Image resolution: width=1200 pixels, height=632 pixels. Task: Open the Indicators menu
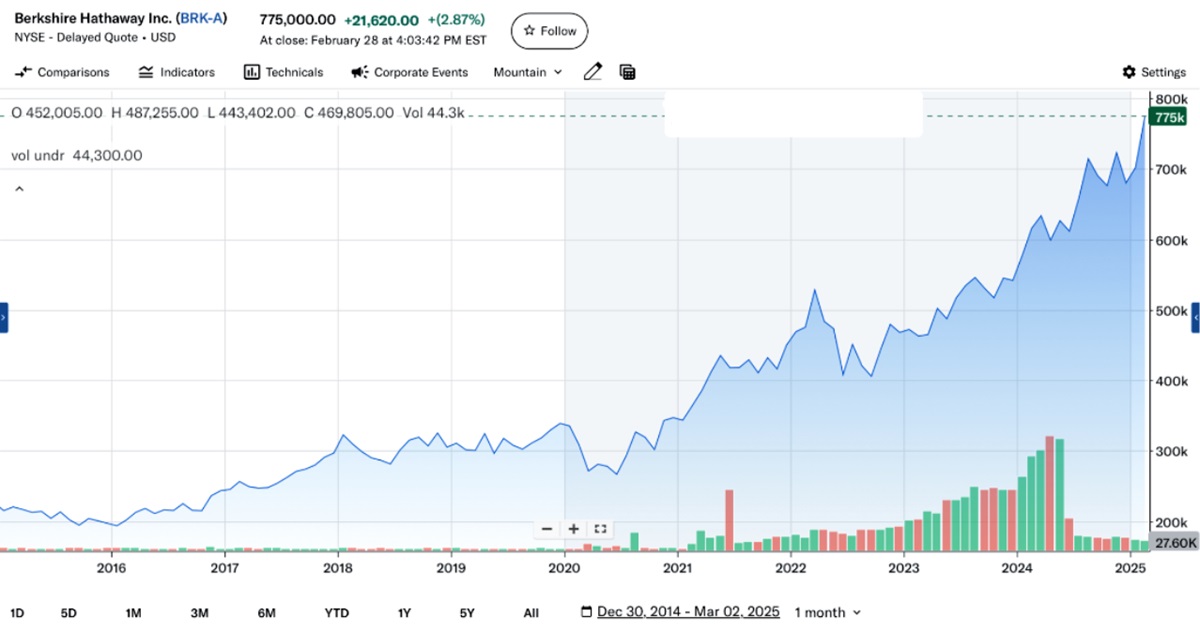click(x=176, y=72)
